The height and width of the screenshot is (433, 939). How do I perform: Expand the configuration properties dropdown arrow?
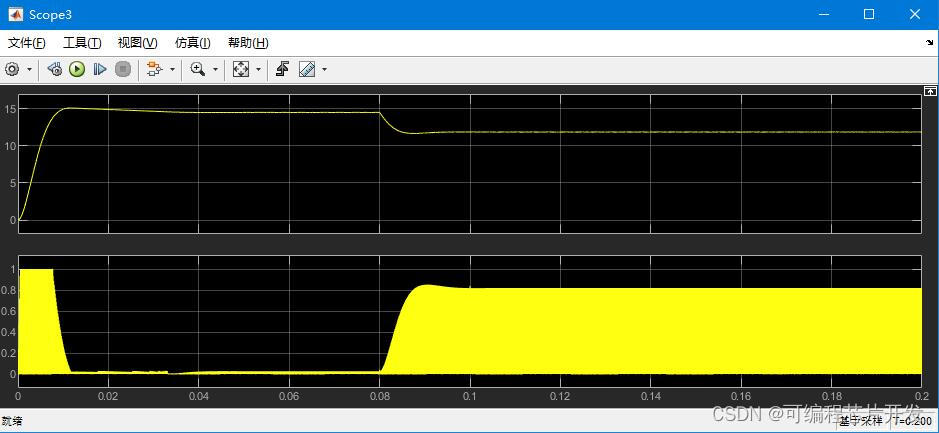pos(29,69)
